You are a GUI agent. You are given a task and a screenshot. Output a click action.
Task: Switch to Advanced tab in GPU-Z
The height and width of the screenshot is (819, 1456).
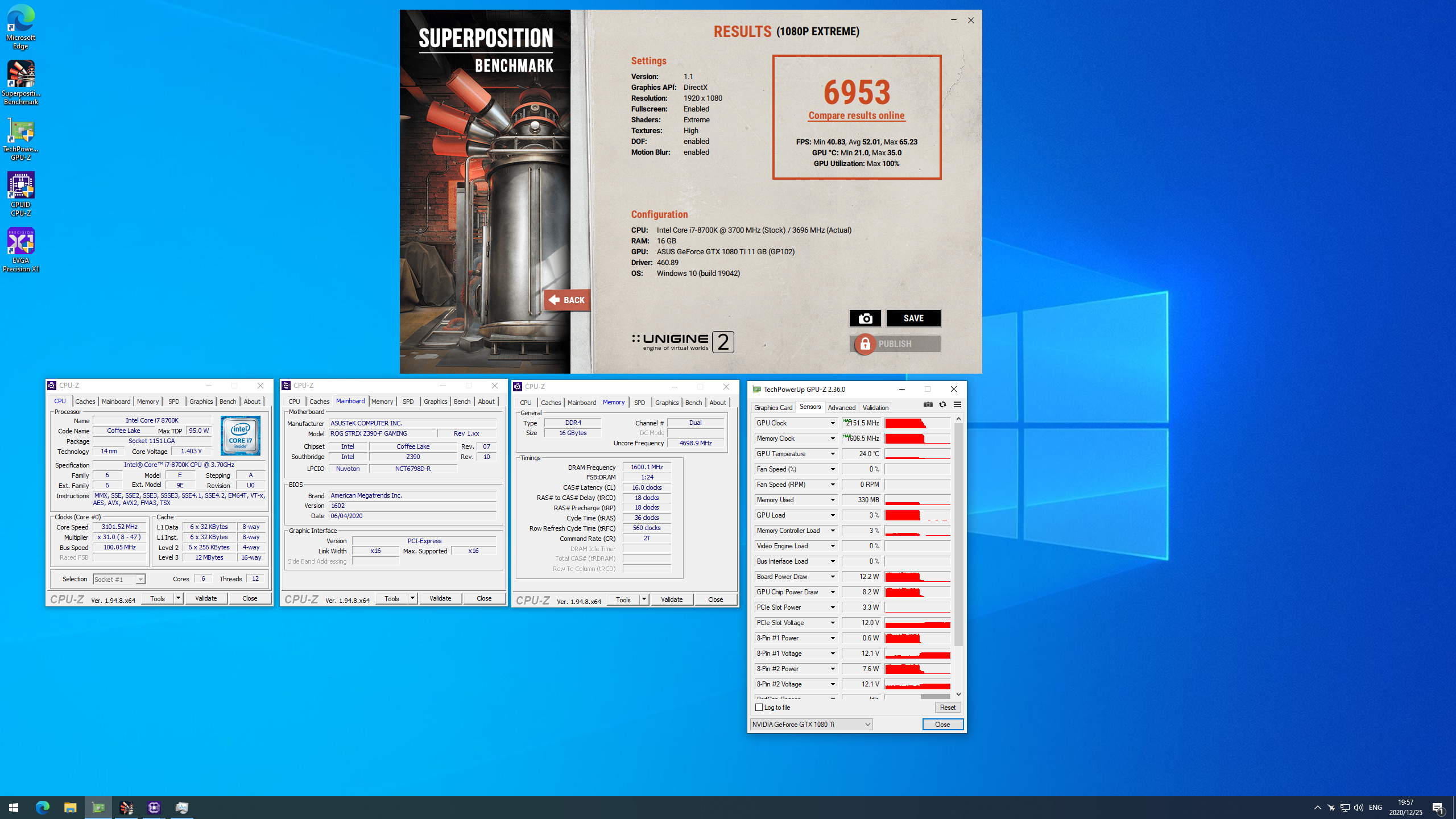[841, 407]
